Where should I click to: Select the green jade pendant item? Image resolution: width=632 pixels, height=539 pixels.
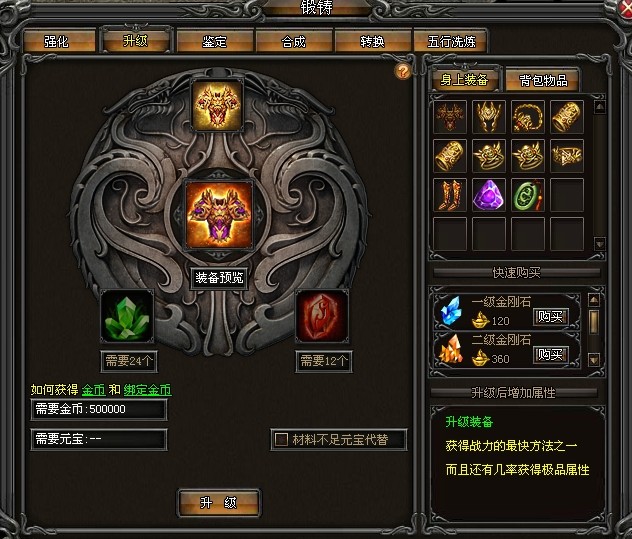(x=528, y=195)
